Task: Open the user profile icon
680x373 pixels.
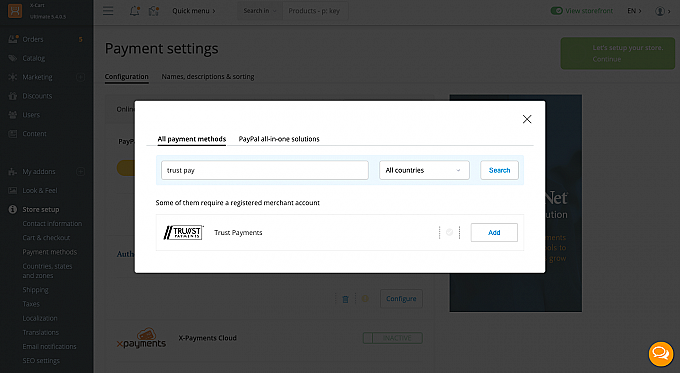Action: (660, 11)
